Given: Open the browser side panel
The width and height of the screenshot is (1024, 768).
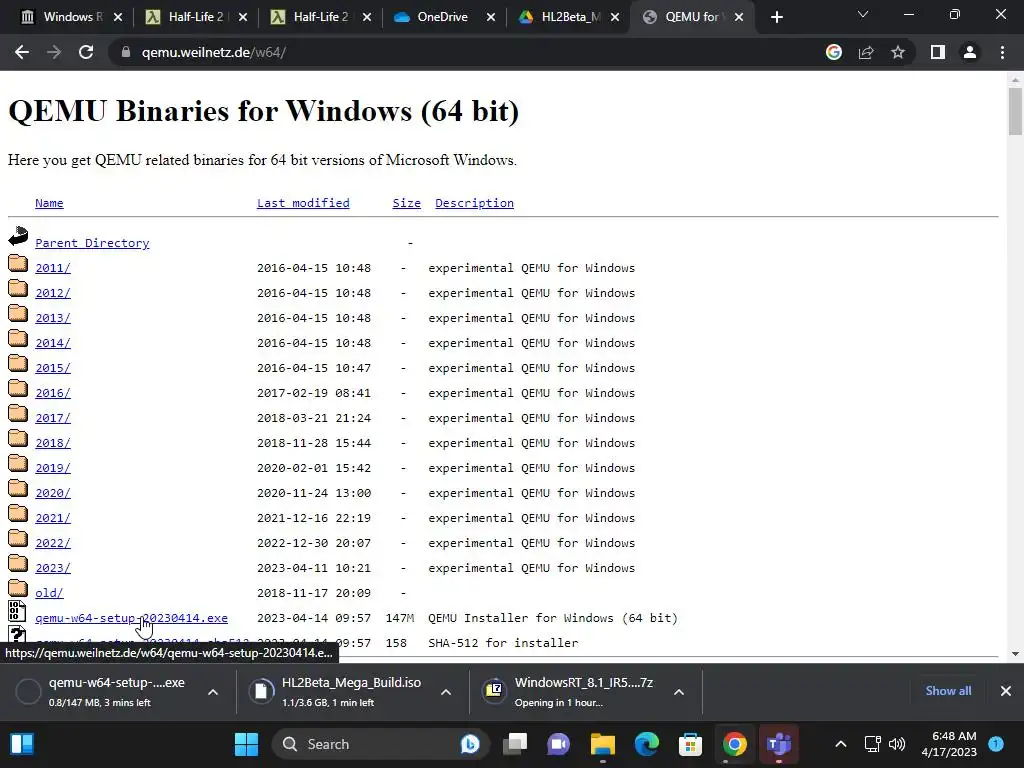Looking at the screenshot, I should [x=938, y=52].
